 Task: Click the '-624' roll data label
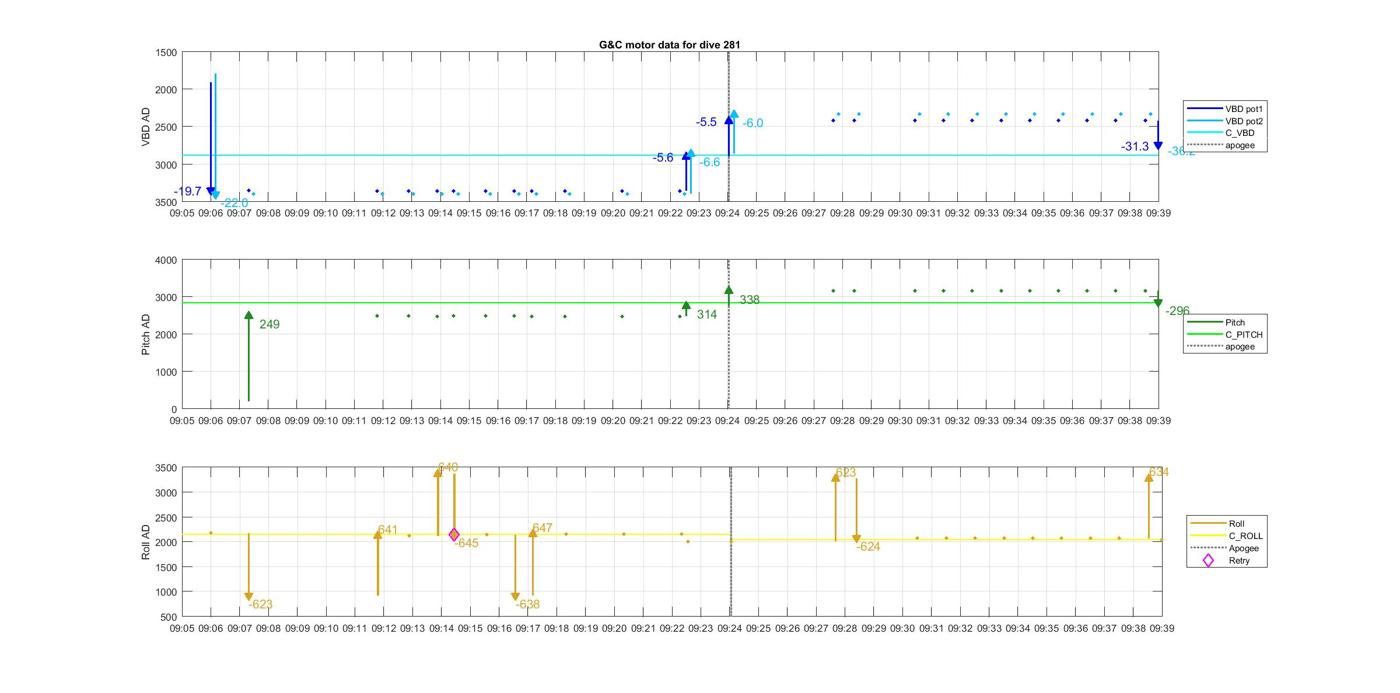(868, 546)
